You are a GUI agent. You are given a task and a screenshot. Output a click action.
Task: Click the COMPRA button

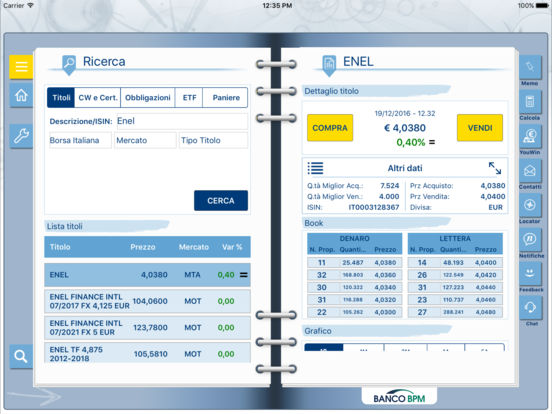[330, 128]
